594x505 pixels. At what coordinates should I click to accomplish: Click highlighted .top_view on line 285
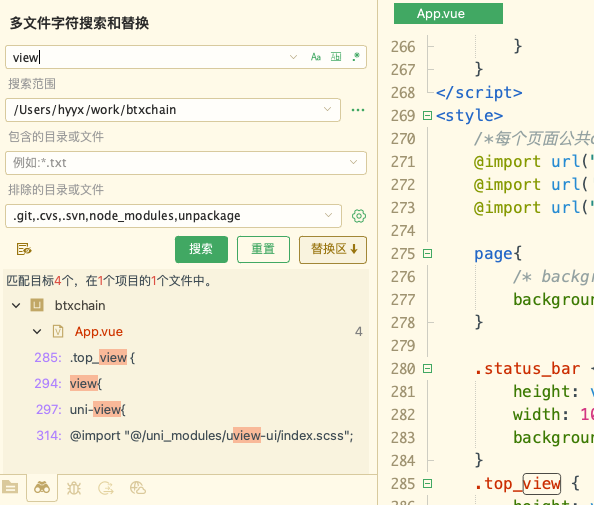517,484
